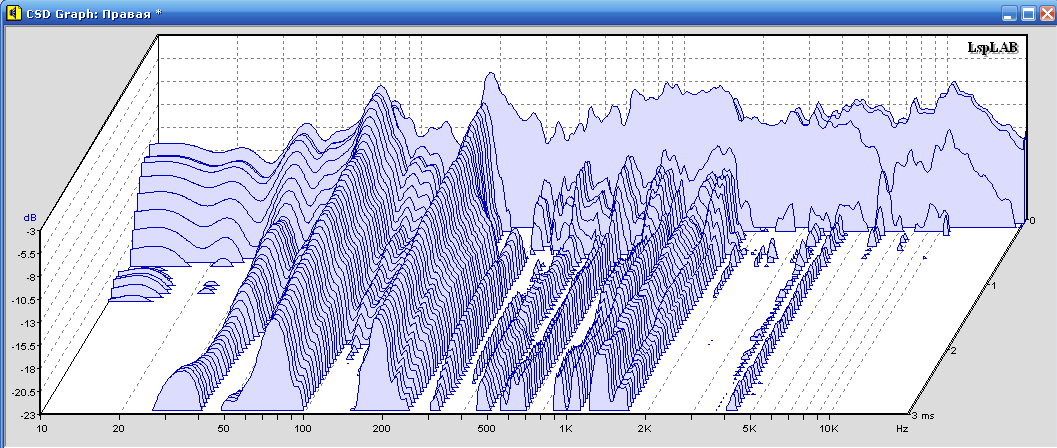Maximize the CSD Graph window
1057x448 pixels.
[1028, 13]
